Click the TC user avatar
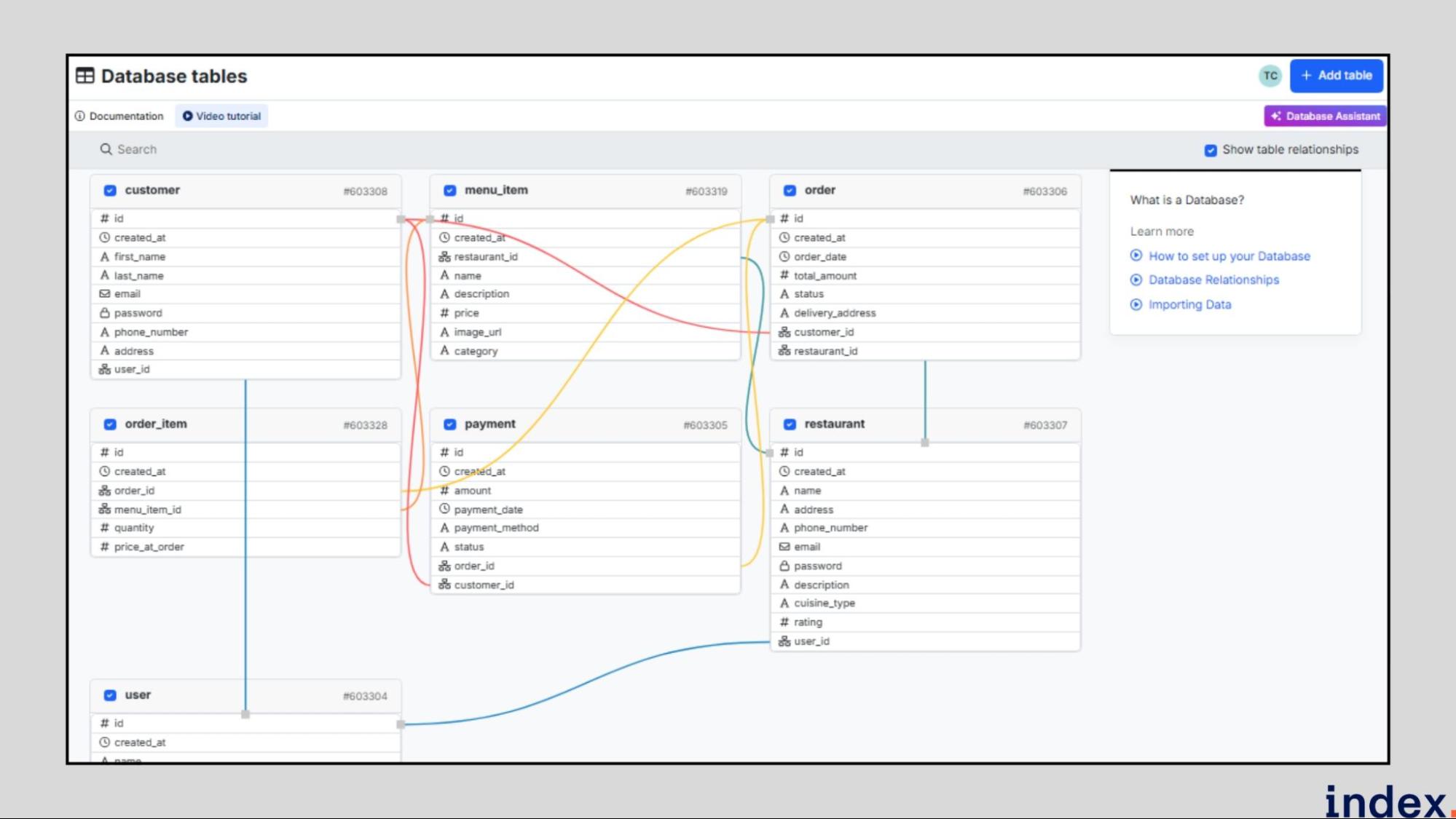1456x819 pixels. [1270, 76]
